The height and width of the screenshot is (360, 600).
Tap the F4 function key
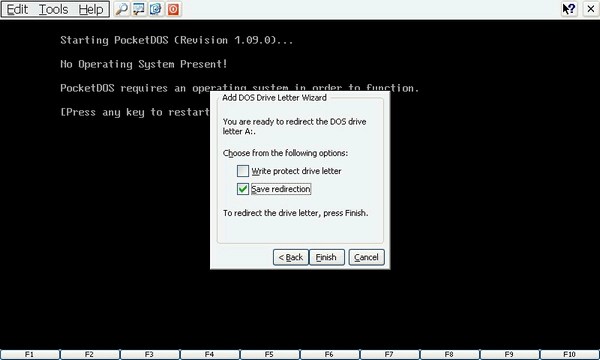point(210,355)
